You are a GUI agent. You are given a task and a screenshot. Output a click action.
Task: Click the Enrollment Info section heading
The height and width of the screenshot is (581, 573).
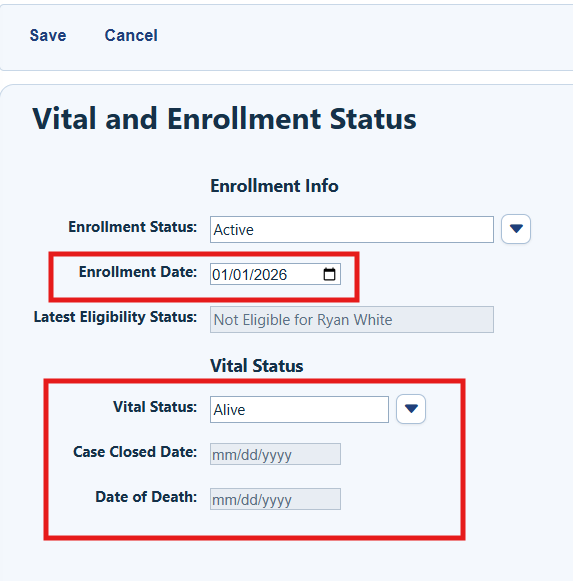pos(274,186)
